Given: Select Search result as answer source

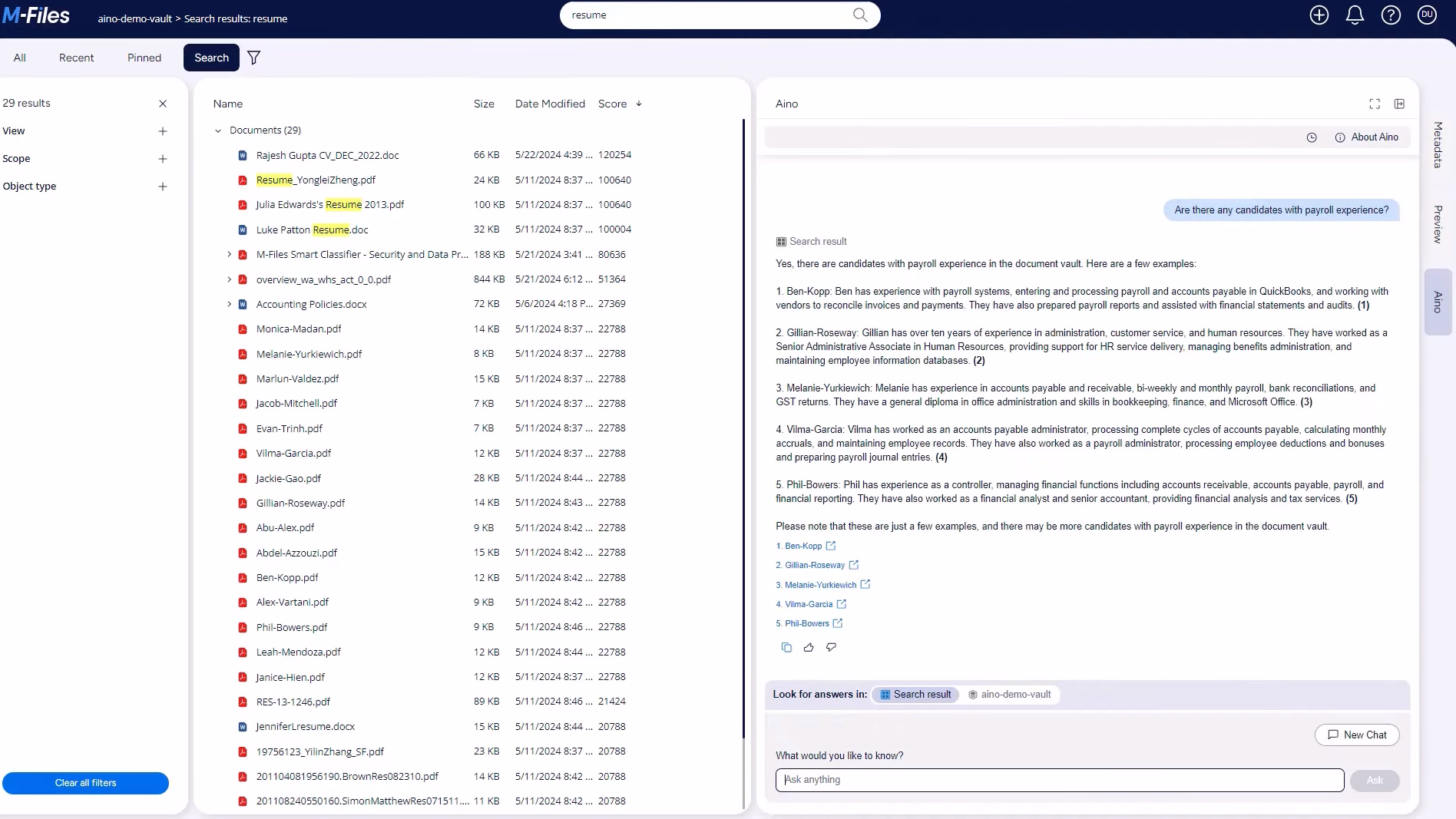Looking at the screenshot, I should pos(915,695).
